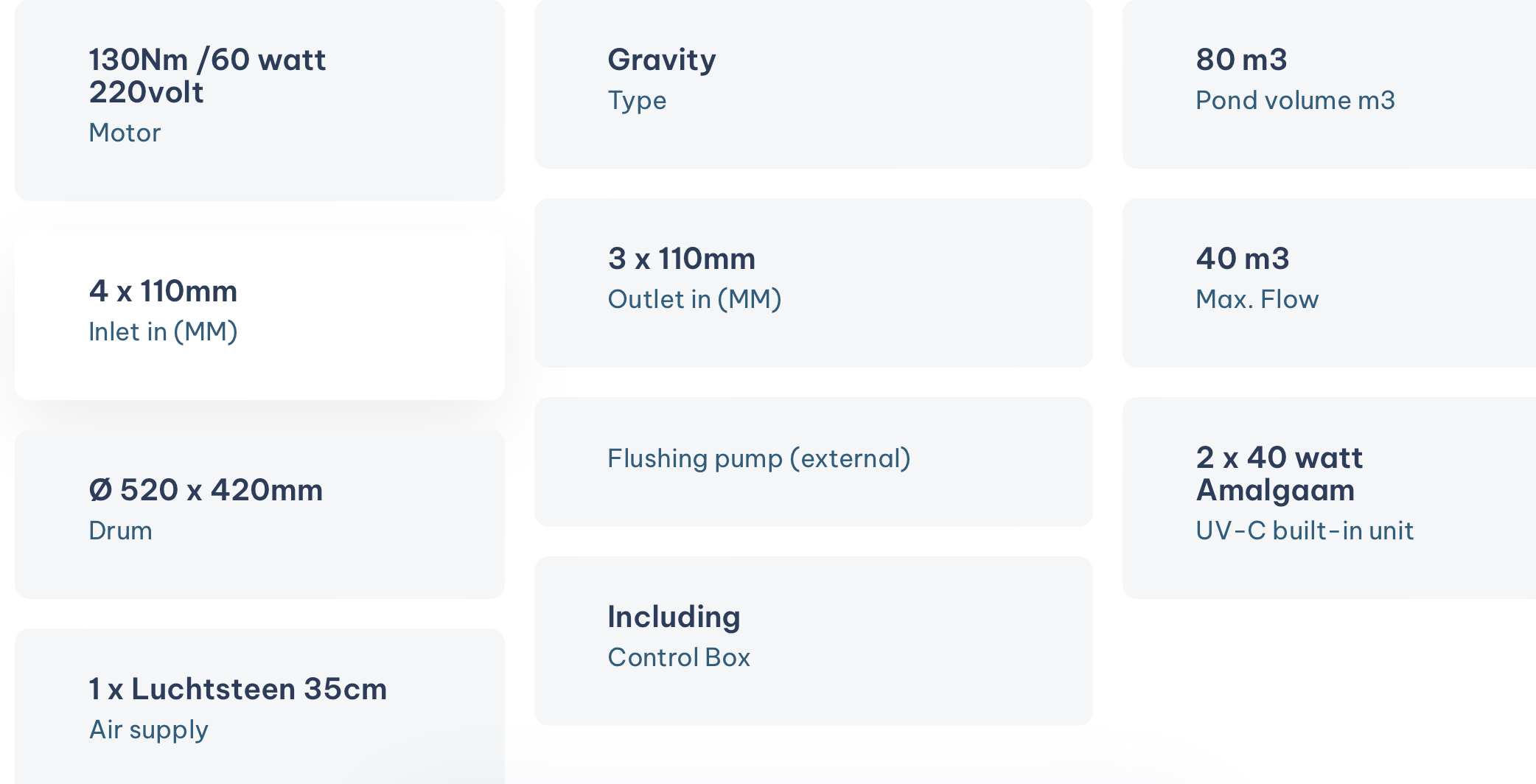Screen dimensions: 1536x784
Task: Click the "80 m3" value text
Action: point(1241,60)
